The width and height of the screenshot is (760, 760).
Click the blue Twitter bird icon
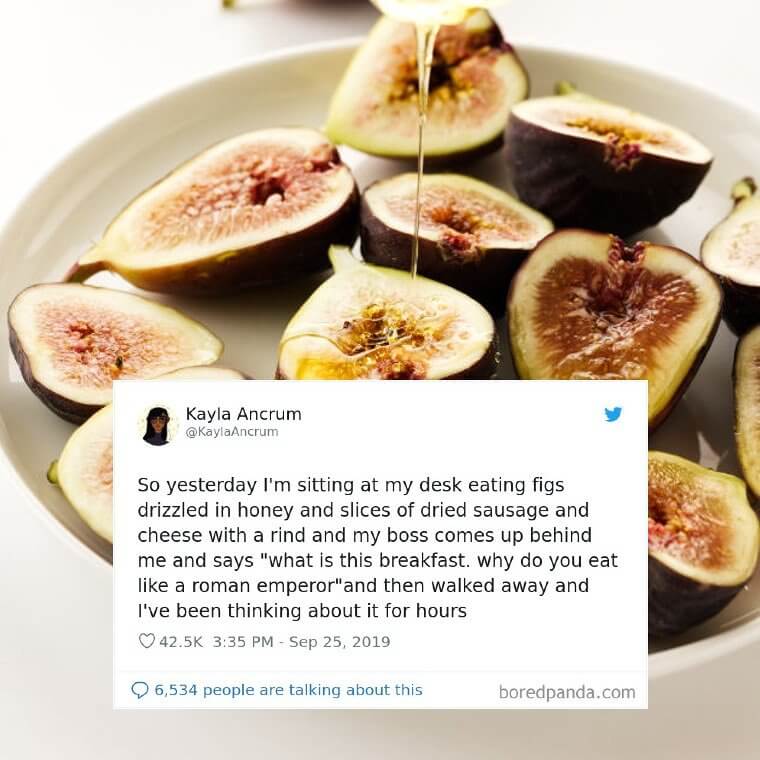point(613,414)
